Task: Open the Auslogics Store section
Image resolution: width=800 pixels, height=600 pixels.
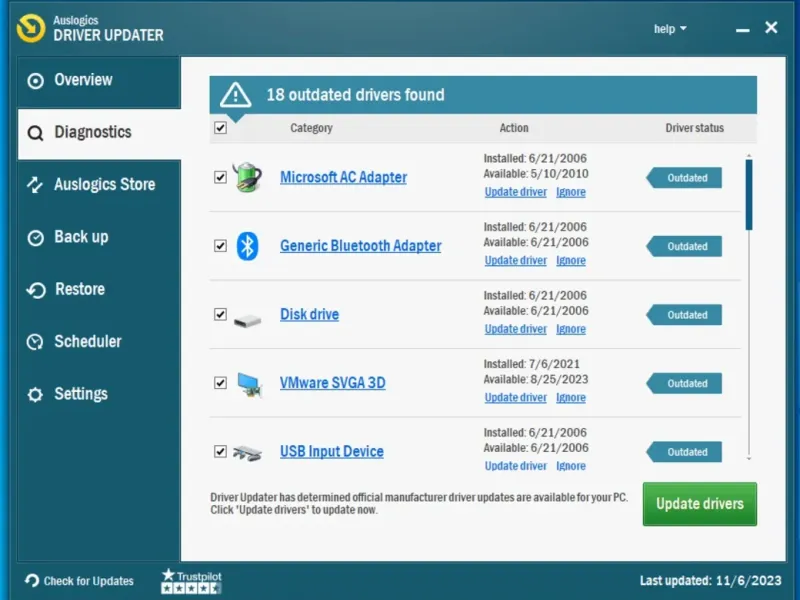Action: pos(99,185)
